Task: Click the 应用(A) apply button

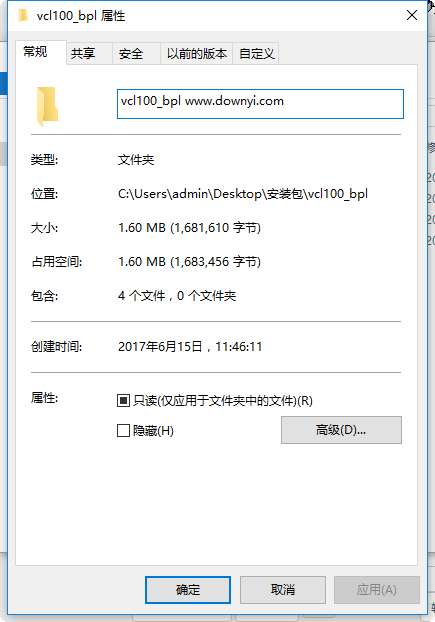Action: coord(377,590)
